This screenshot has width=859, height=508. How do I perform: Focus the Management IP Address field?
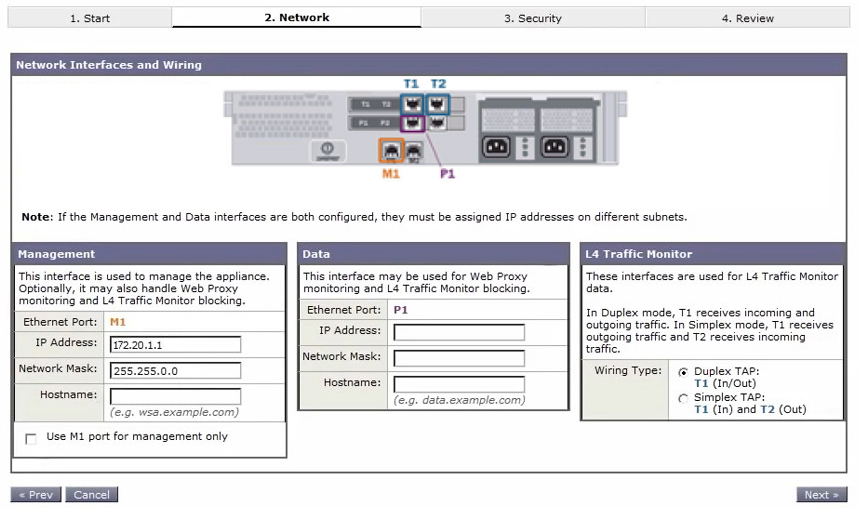pos(175,345)
